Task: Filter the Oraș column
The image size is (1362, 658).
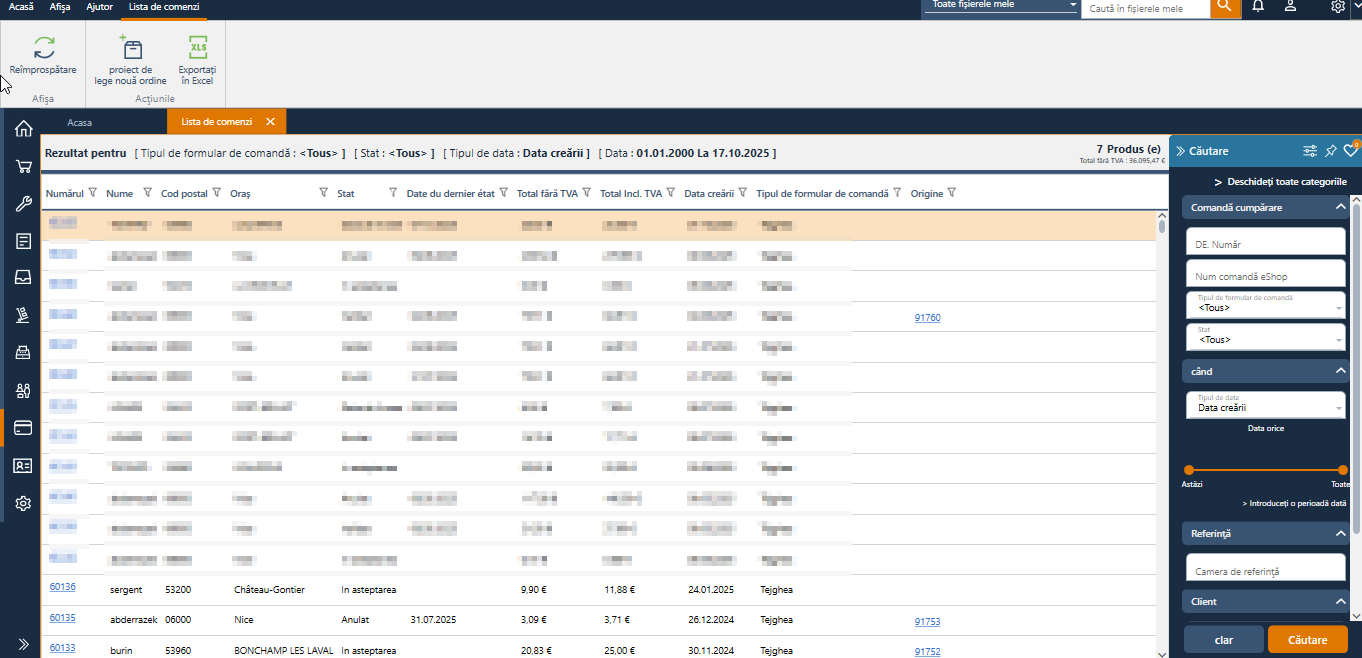Action: (323, 193)
